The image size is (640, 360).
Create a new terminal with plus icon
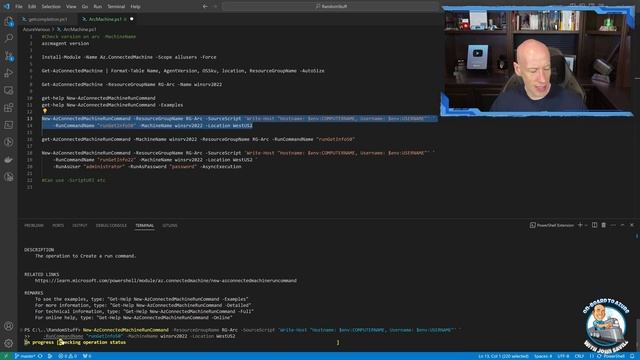580,225
